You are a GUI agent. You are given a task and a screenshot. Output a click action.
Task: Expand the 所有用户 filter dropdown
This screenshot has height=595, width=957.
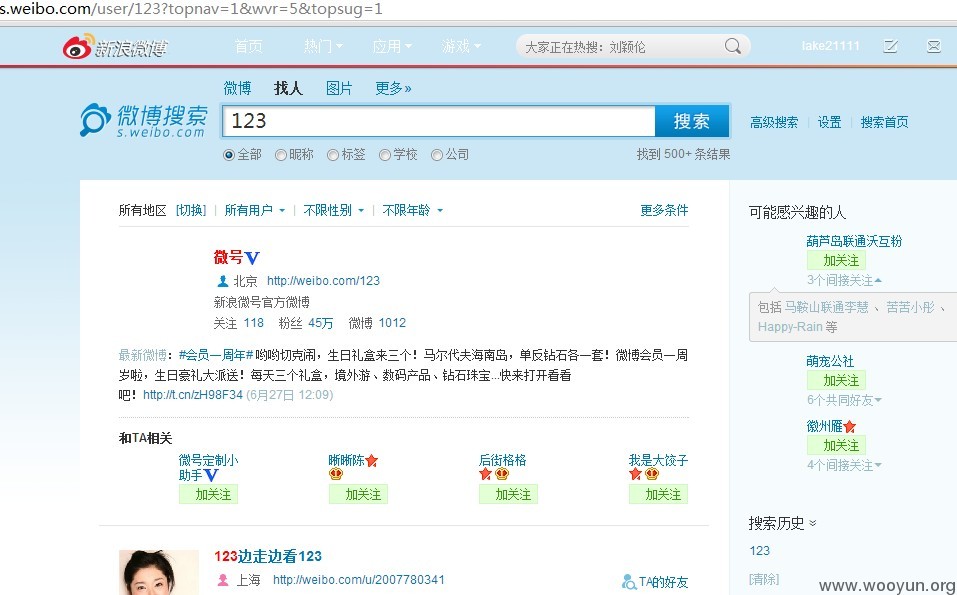coord(255,211)
